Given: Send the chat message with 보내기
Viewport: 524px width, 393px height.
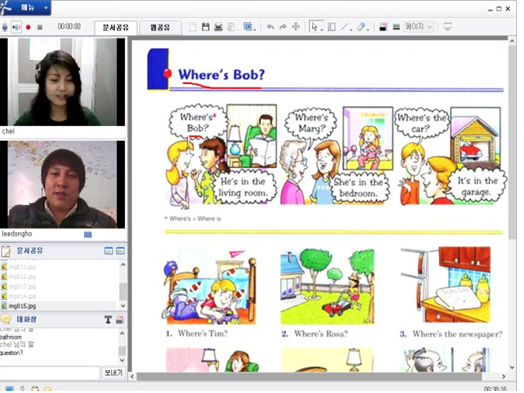Looking at the screenshot, I should pos(113,373).
